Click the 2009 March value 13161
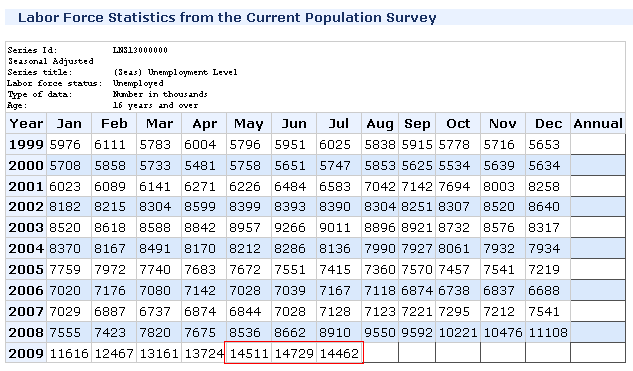The width and height of the screenshot is (633, 371). (x=159, y=353)
